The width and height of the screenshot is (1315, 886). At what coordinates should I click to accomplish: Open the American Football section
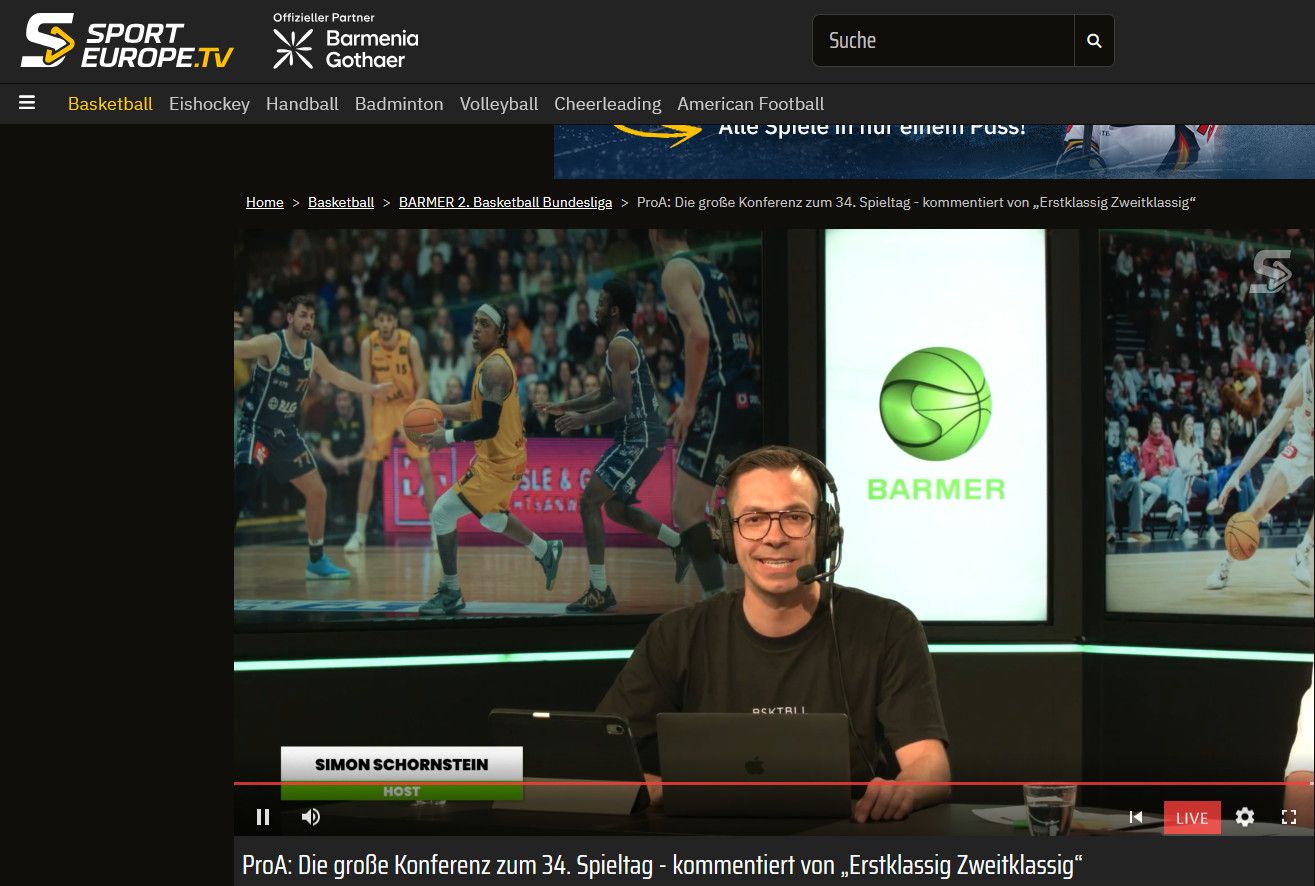point(751,104)
